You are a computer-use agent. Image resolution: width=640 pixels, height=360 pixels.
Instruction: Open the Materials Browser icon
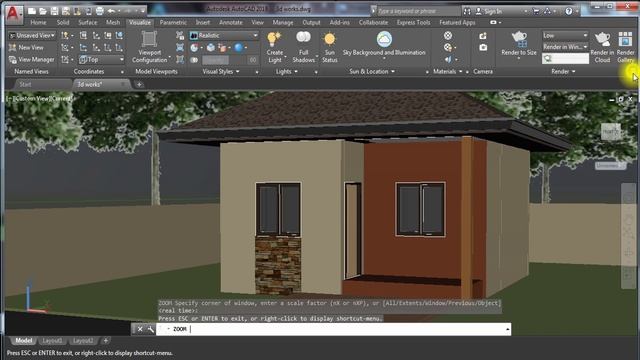click(x=448, y=36)
